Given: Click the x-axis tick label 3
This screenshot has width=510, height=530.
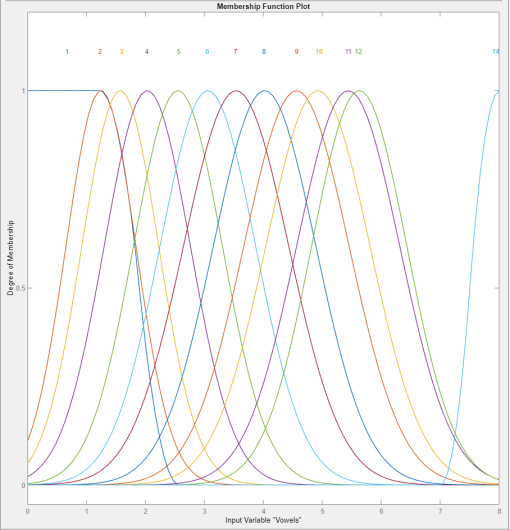Looking at the screenshot, I should point(204,511).
